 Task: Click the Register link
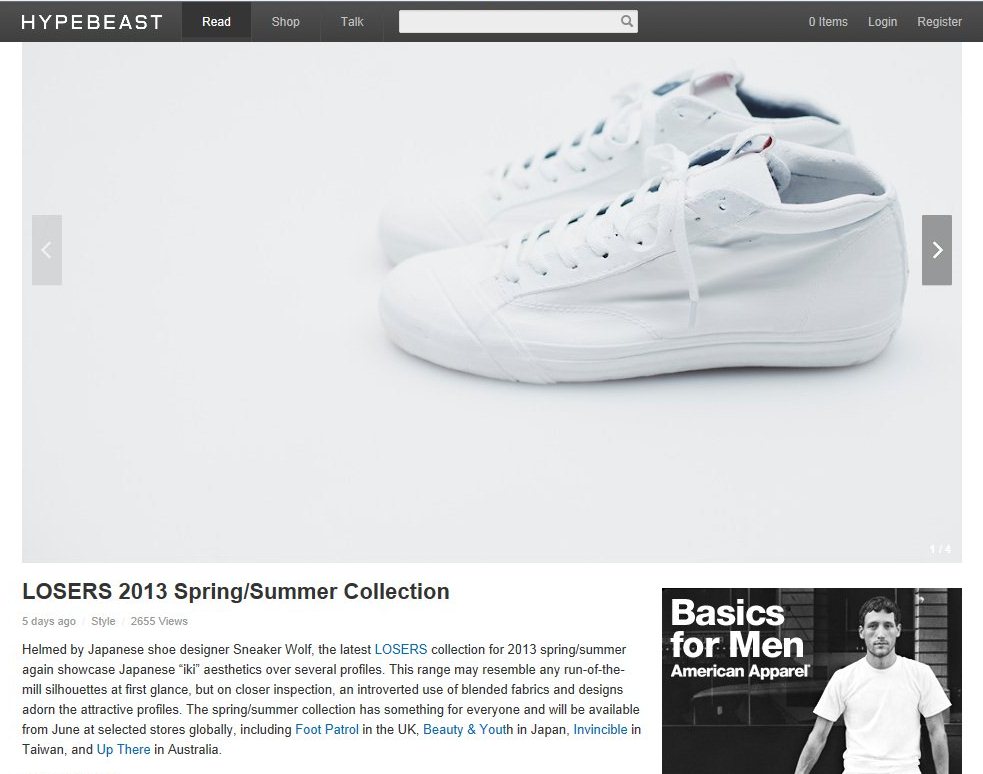[x=939, y=22]
